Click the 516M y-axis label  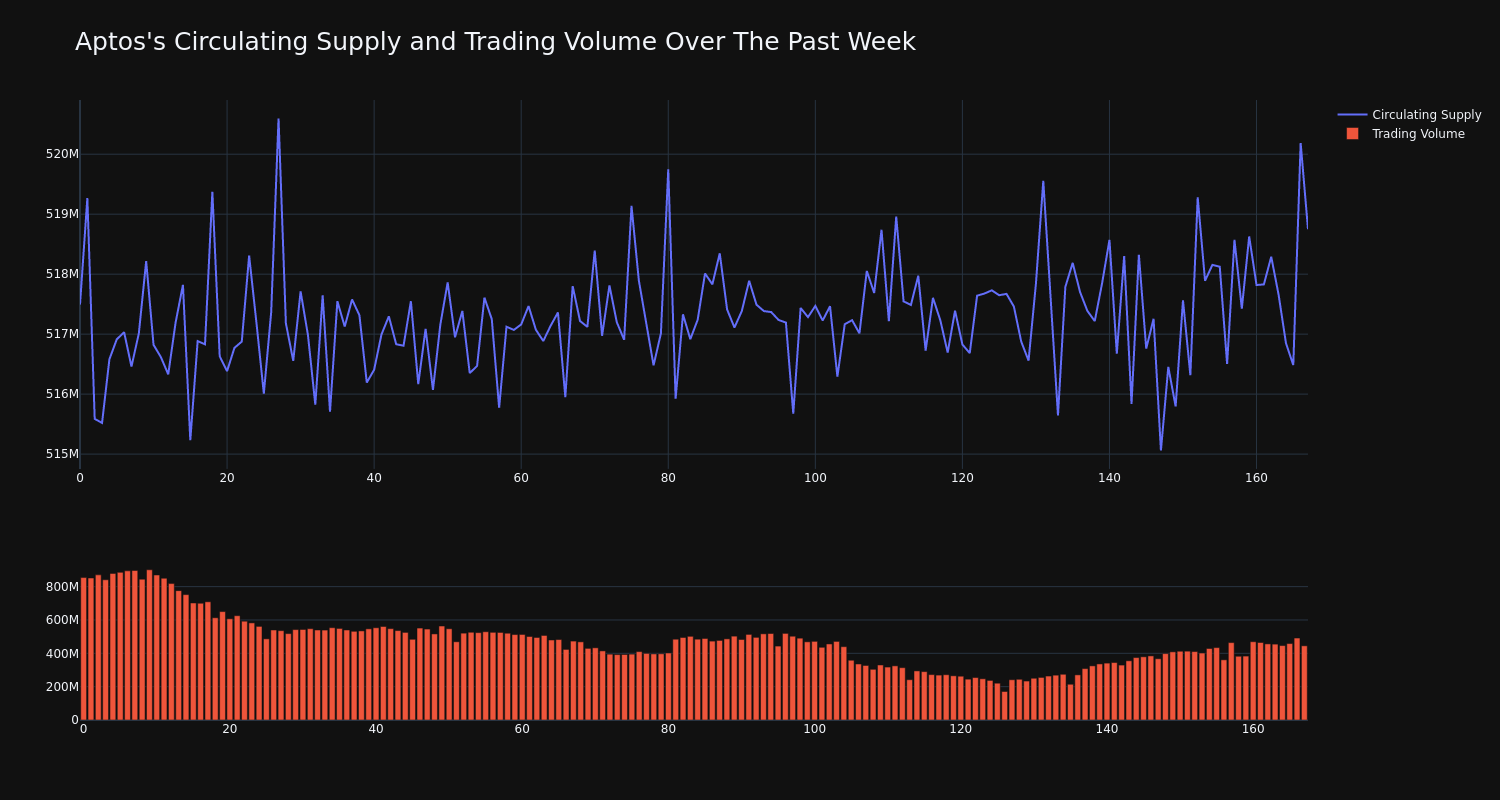click(x=62, y=394)
